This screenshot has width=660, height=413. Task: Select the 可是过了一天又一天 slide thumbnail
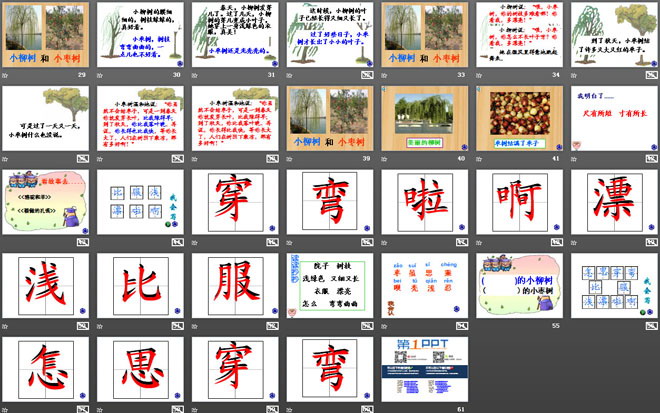tap(45, 118)
